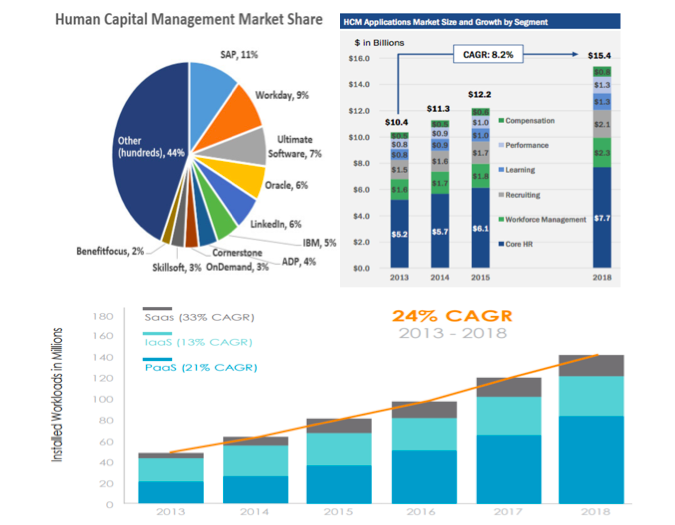Viewport: 675px width, 525px height.
Task: Click Human Capital Management Market Share title
Action: coord(189,19)
